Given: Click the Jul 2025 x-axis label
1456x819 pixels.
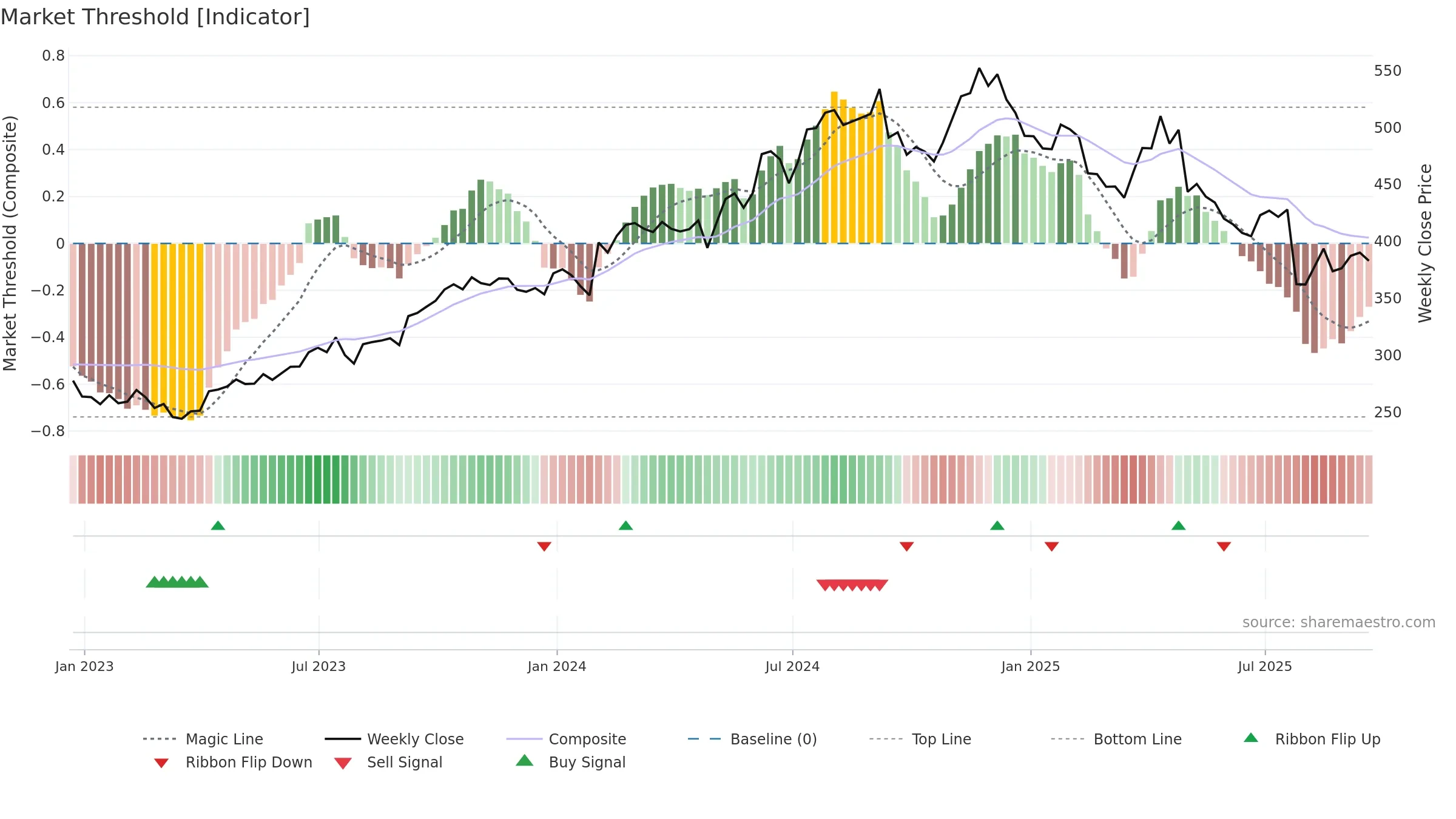Looking at the screenshot, I should [x=1265, y=666].
